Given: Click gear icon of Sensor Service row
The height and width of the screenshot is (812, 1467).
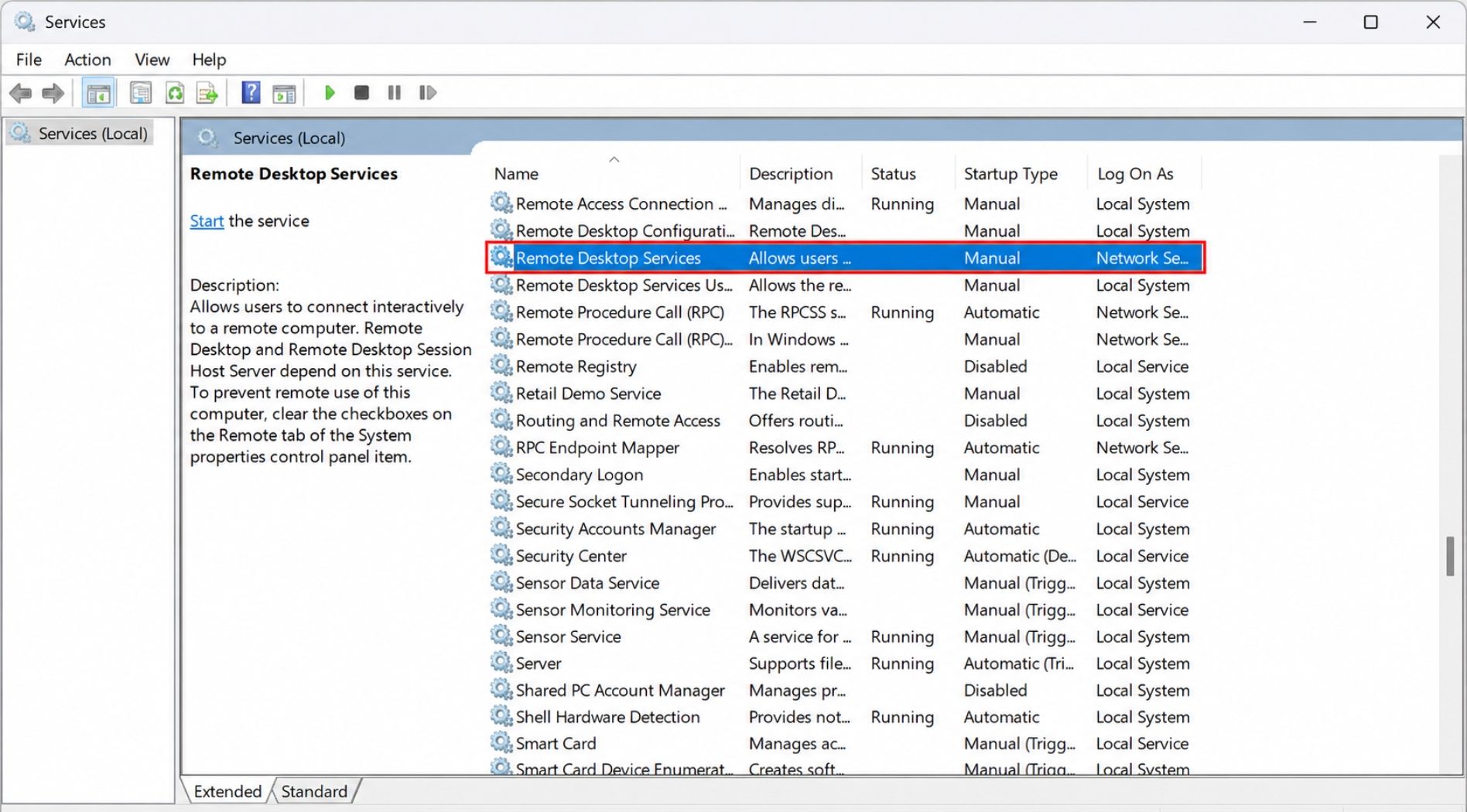Looking at the screenshot, I should coord(501,636).
